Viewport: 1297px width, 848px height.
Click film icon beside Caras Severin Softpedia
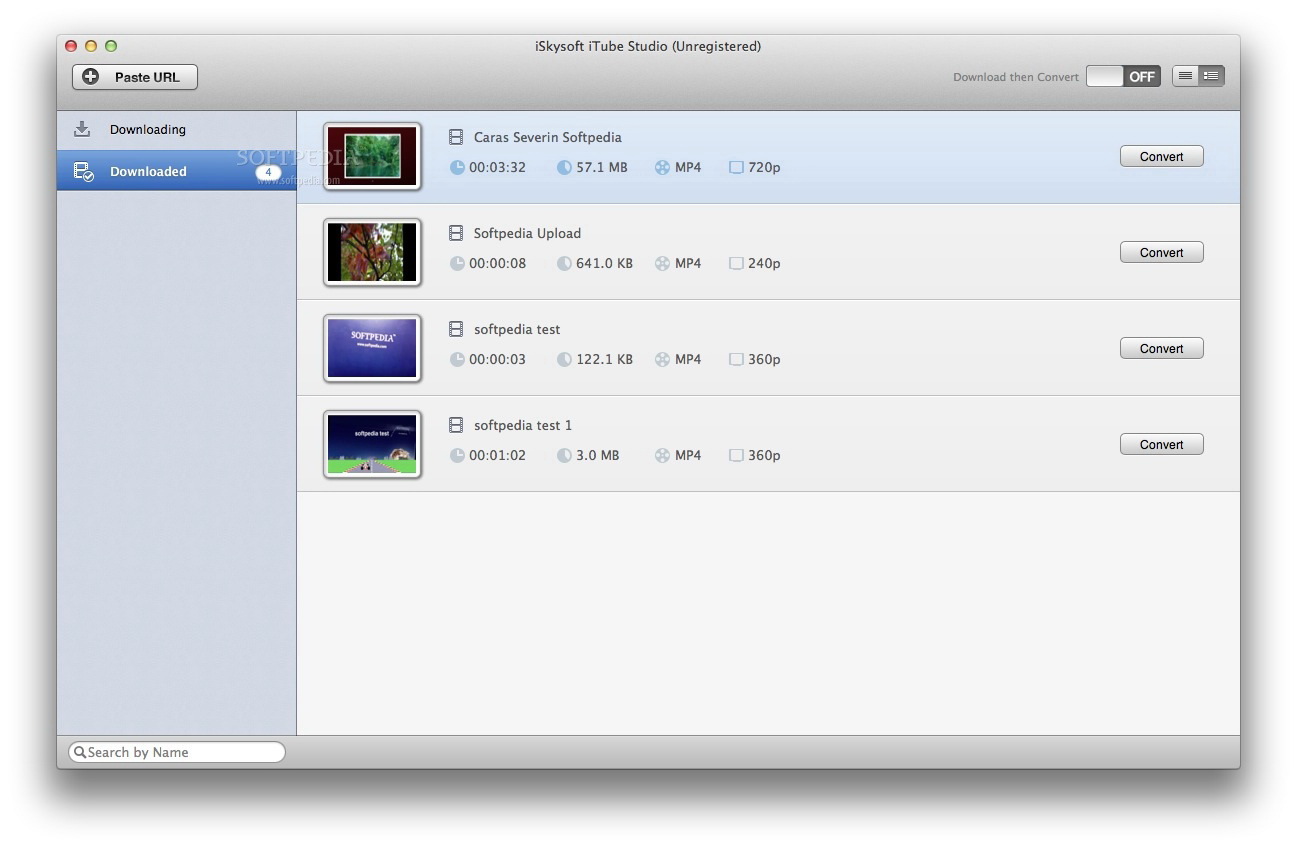456,137
